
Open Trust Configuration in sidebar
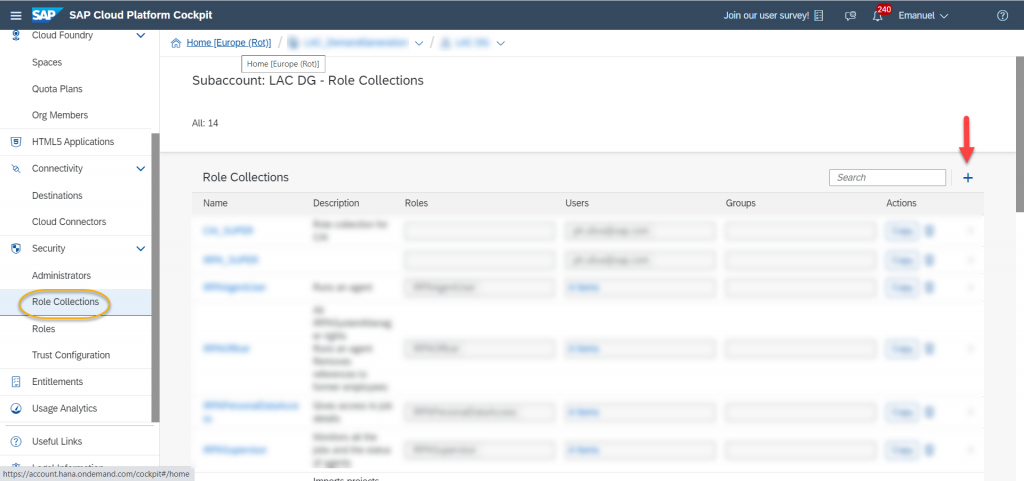coord(71,355)
